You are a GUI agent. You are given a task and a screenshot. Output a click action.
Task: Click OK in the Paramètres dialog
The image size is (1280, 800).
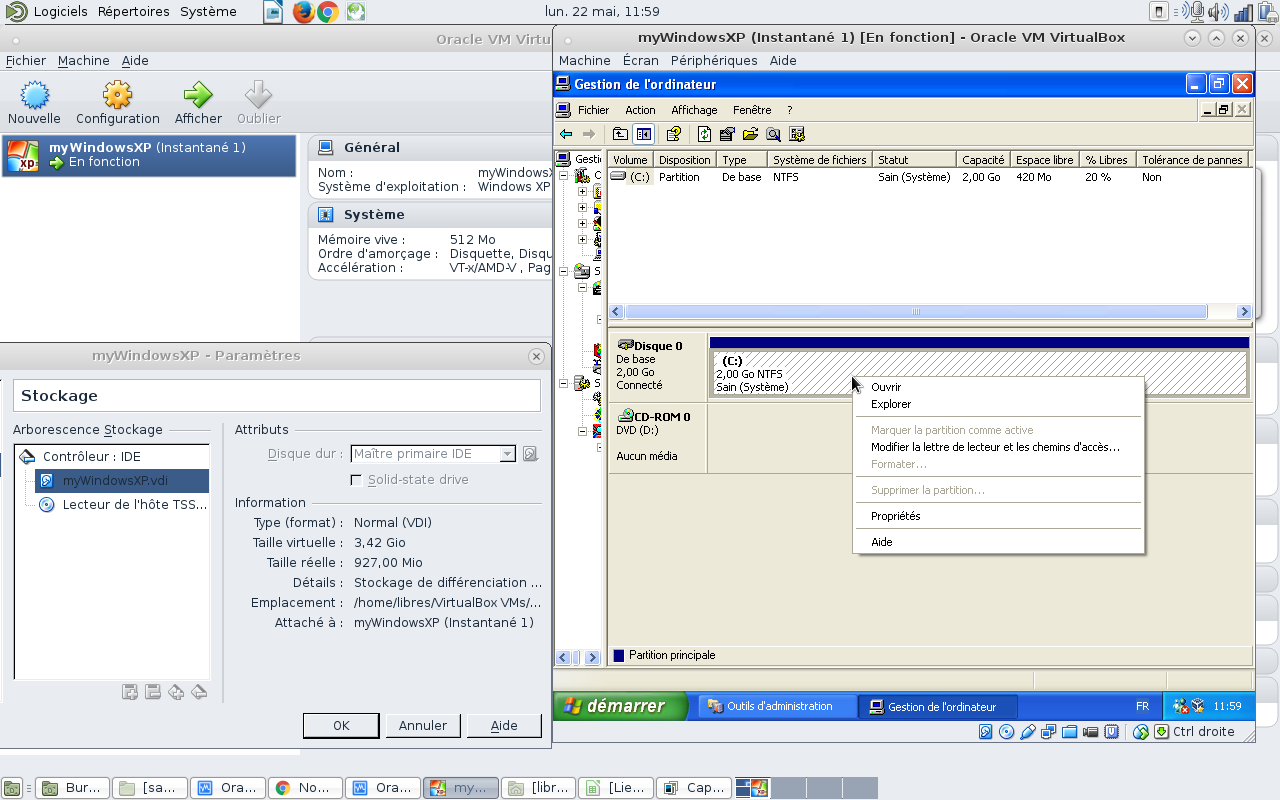341,726
